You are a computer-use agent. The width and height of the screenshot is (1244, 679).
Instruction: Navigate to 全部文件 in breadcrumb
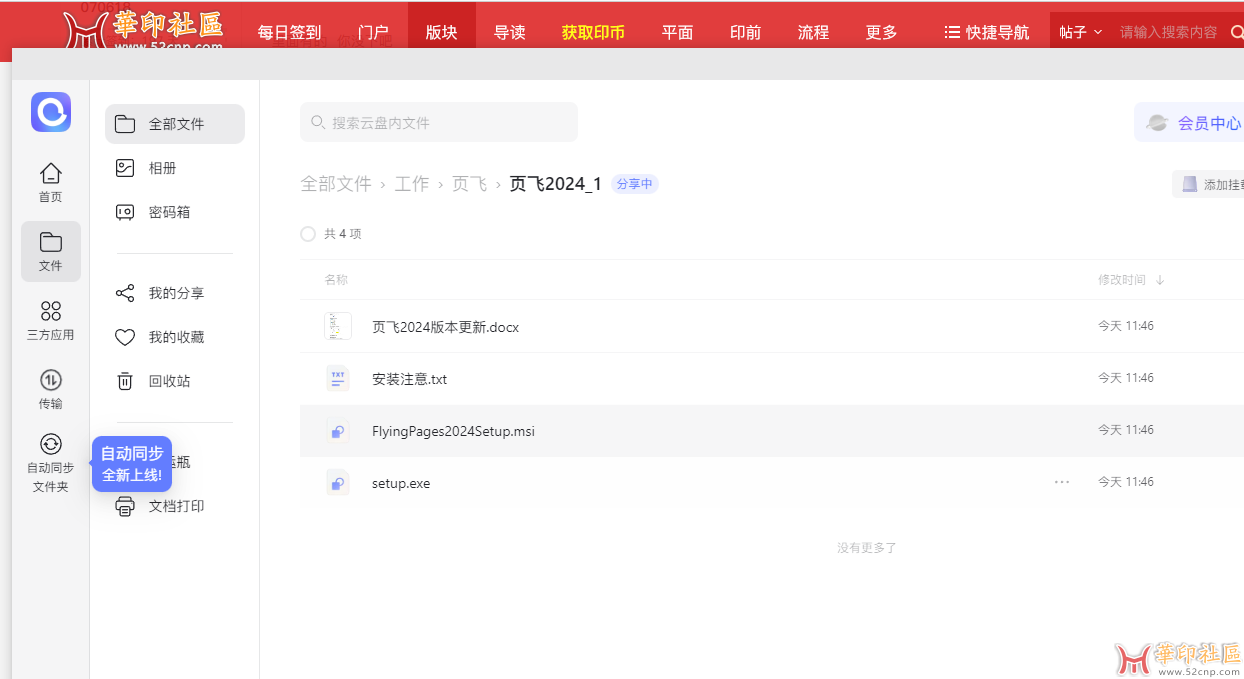(336, 184)
